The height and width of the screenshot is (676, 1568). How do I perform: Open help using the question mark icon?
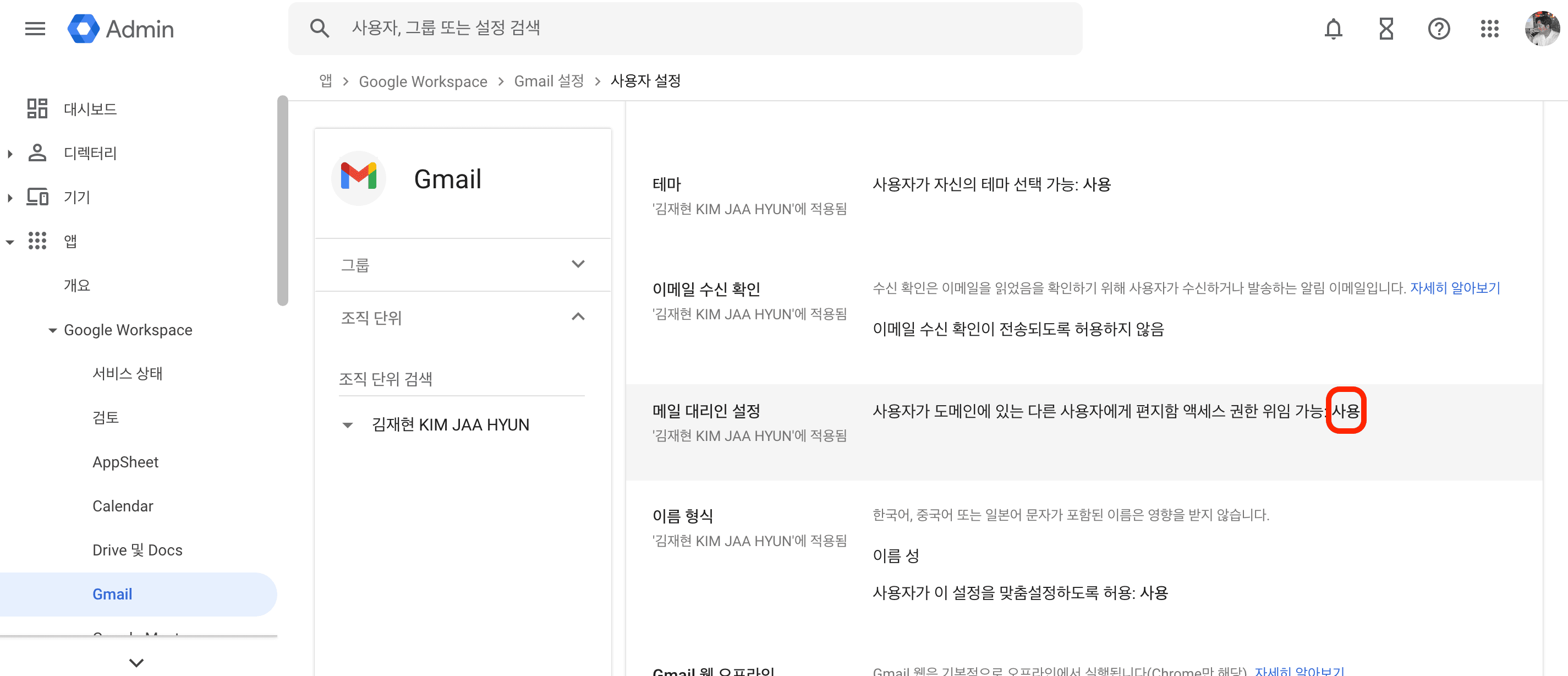(x=1438, y=29)
